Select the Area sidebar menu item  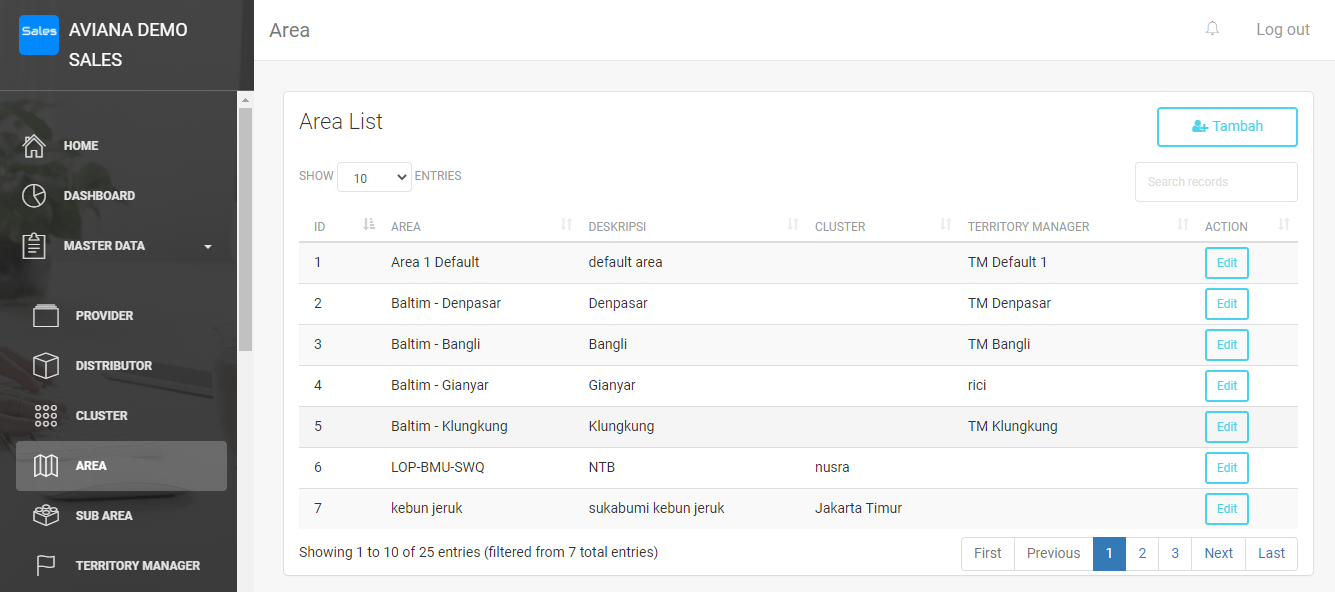coord(121,466)
